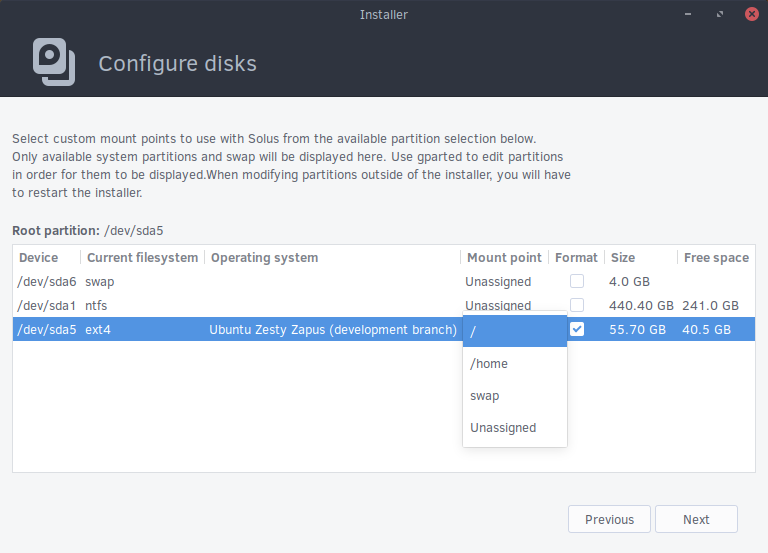Open mount point dropdown for /dev/sda6
Image resolution: width=768 pixels, height=553 pixels.
[x=498, y=282]
